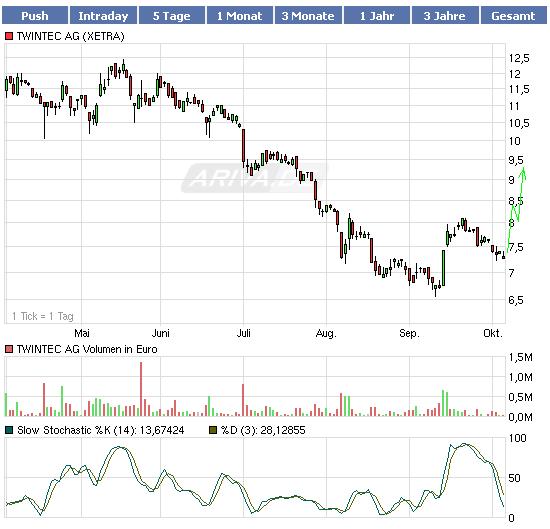Click the 12,5 price axis label
Viewport: 550px width, 529px height.
[519, 59]
